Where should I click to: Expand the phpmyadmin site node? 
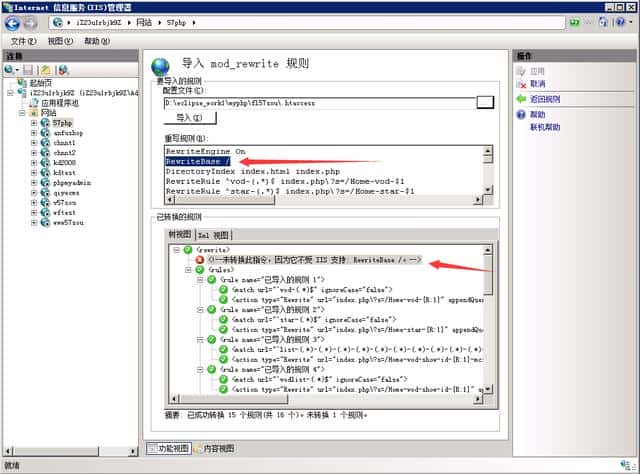pos(34,182)
